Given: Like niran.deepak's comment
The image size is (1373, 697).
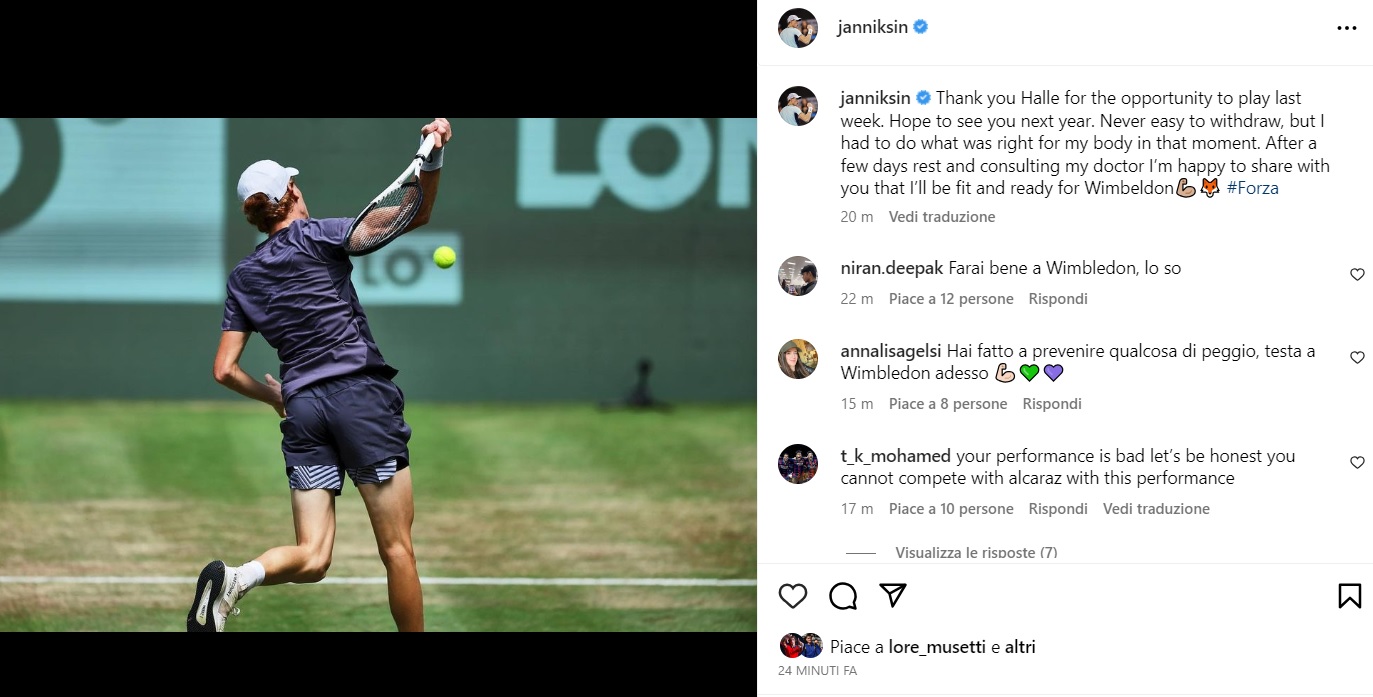Looking at the screenshot, I should [1357, 274].
